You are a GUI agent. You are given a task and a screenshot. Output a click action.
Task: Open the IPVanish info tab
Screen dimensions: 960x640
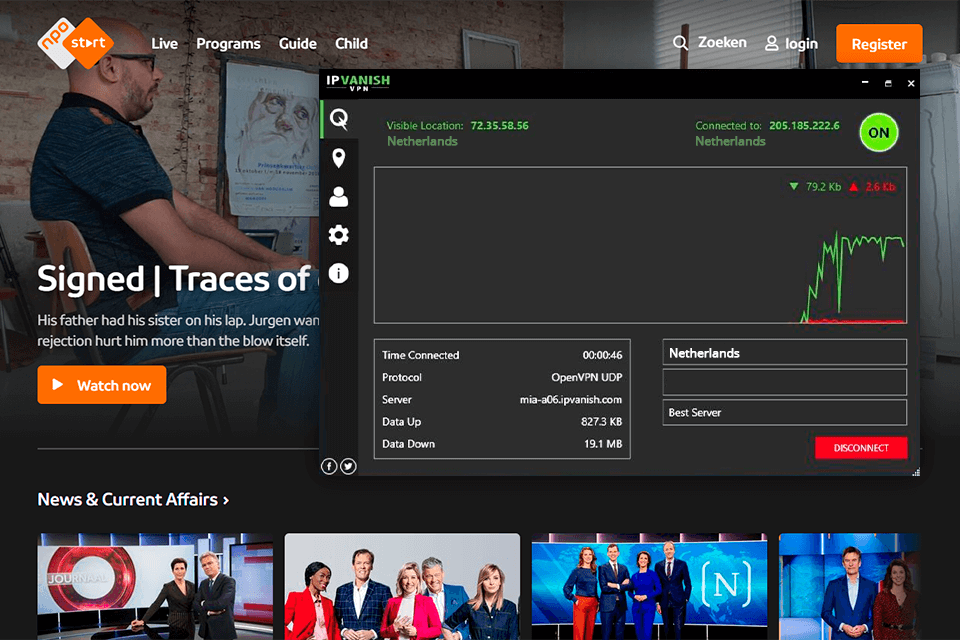click(339, 273)
